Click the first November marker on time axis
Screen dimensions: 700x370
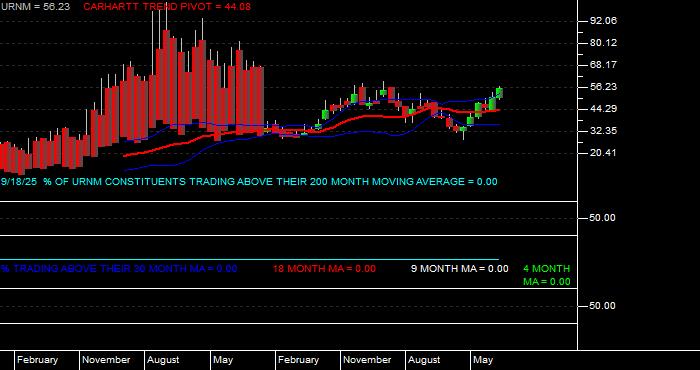coord(106,360)
